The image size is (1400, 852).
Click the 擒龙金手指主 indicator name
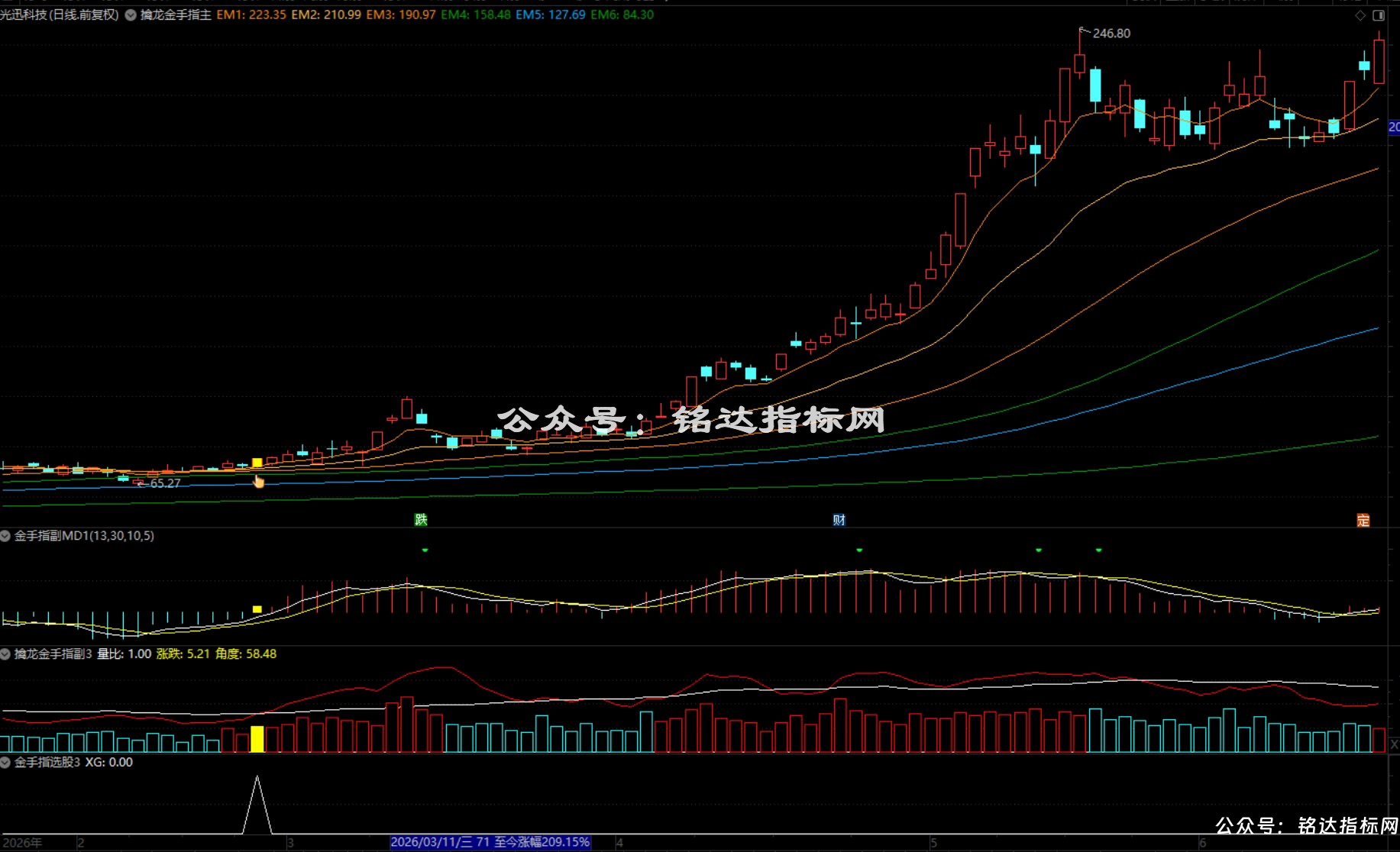(176, 15)
